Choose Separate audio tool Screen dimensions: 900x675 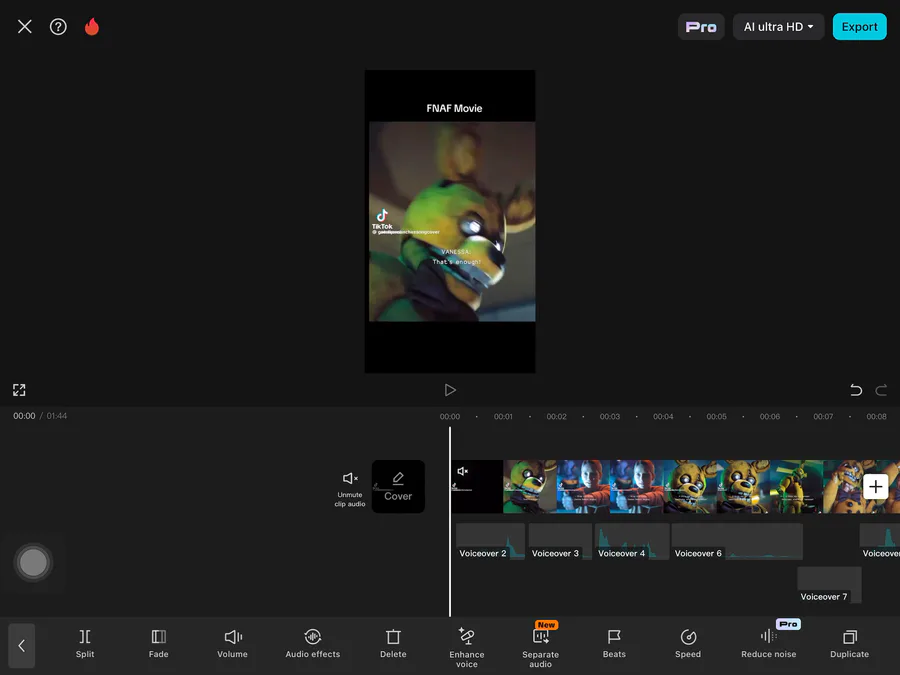click(x=541, y=648)
